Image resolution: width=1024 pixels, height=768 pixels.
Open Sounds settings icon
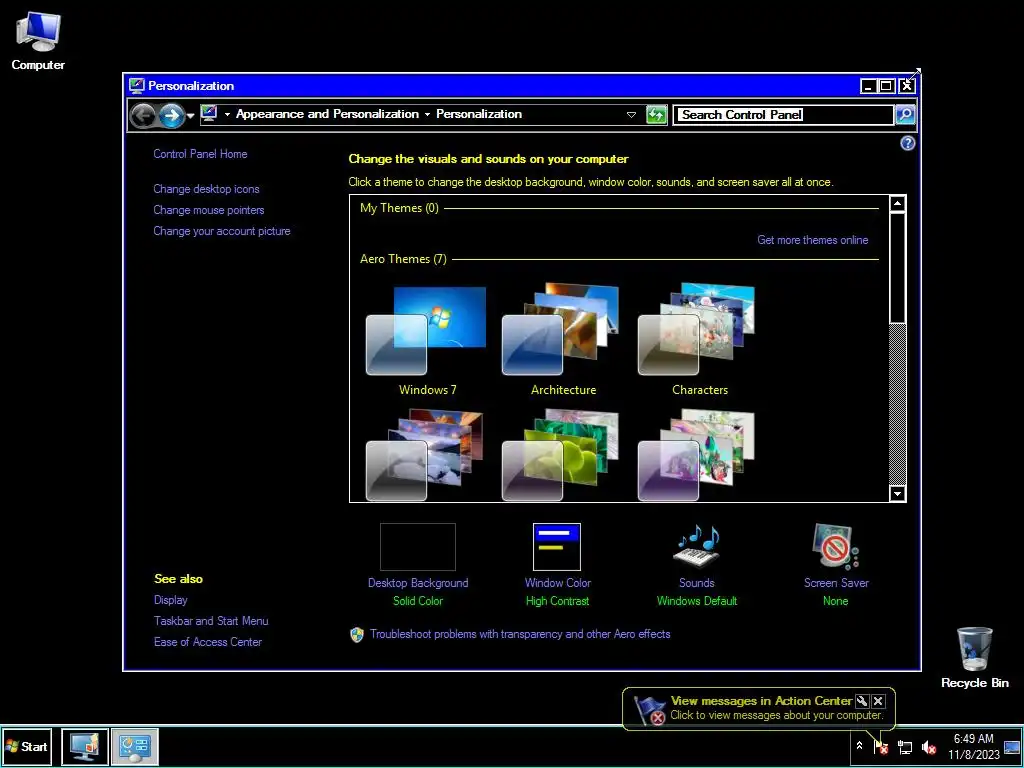[696, 547]
